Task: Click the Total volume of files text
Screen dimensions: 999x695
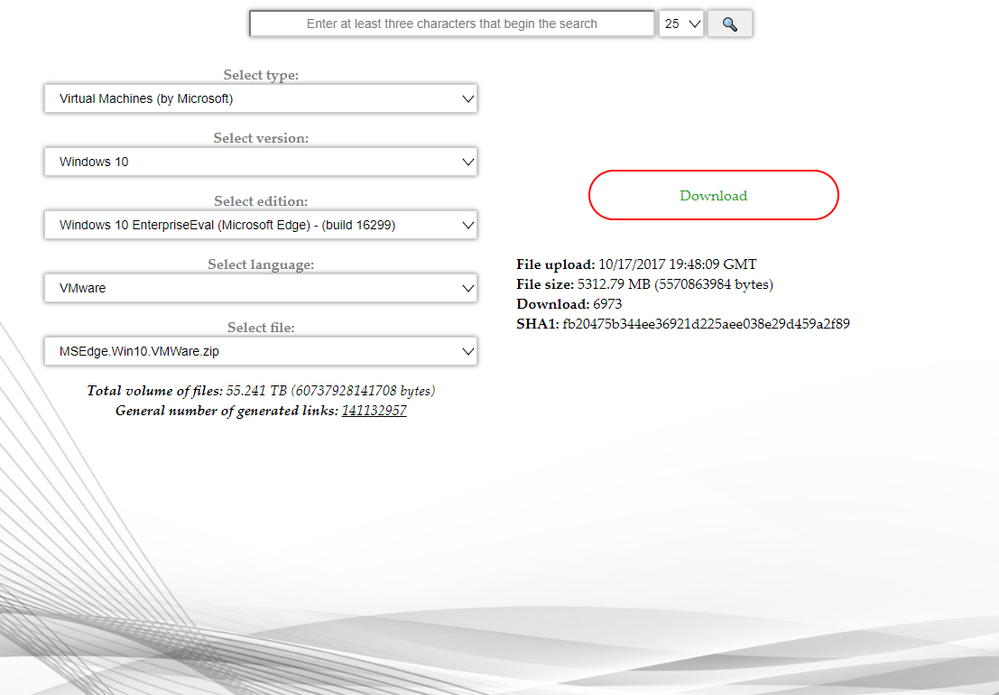Action: click(x=261, y=390)
